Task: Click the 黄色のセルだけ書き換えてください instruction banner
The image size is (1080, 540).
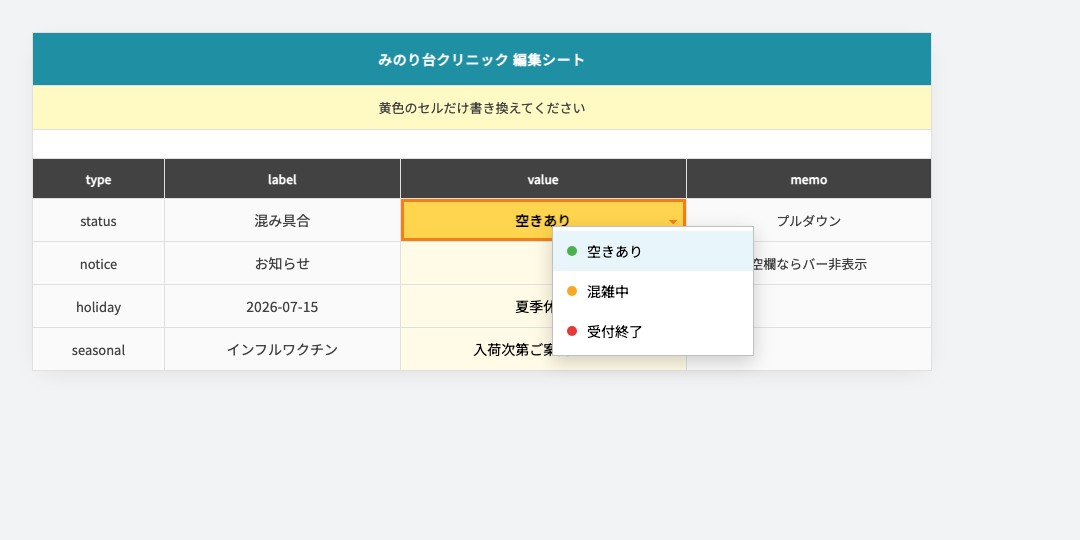Action: (x=481, y=108)
